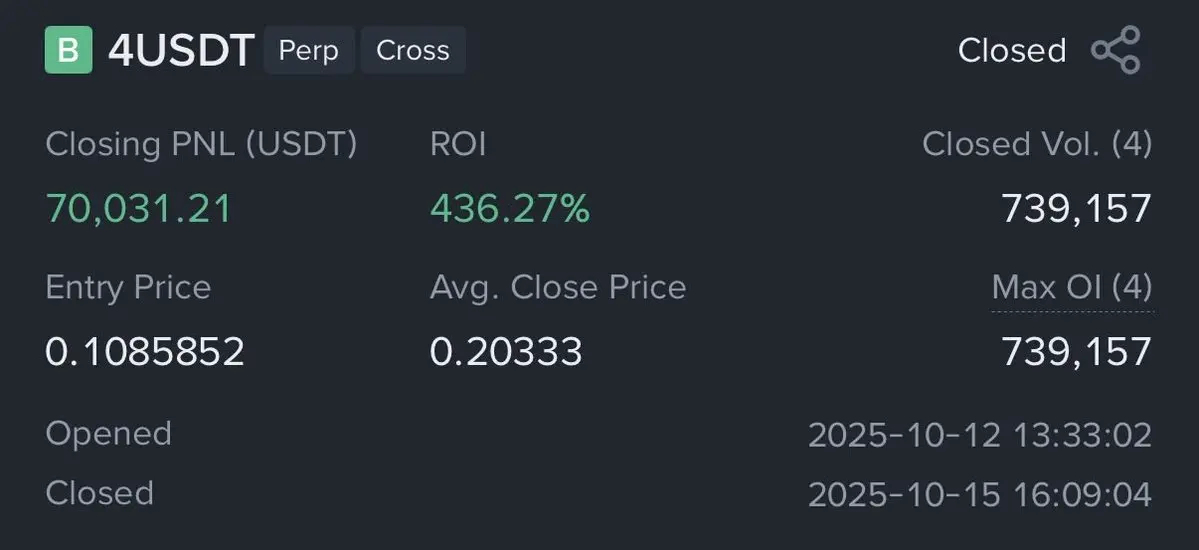The height and width of the screenshot is (550, 1199).
Task: Click the share icon
Action: click(x=1115, y=50)
